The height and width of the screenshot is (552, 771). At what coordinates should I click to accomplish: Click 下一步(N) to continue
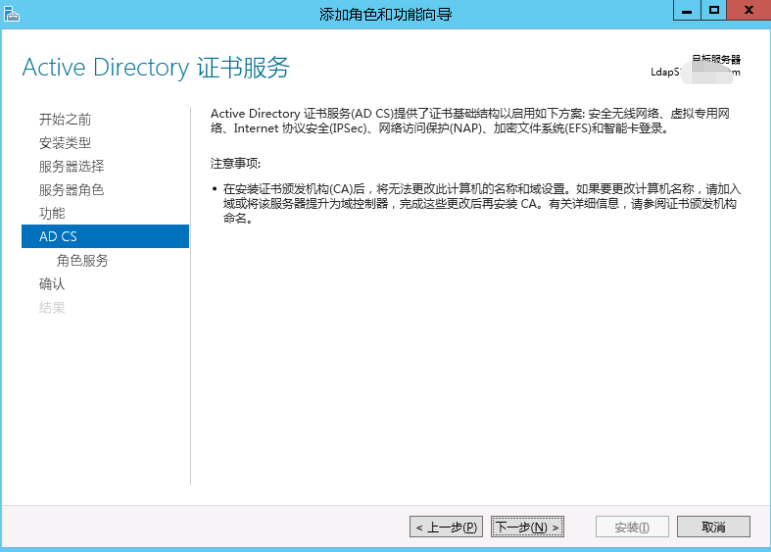point(527,527)
